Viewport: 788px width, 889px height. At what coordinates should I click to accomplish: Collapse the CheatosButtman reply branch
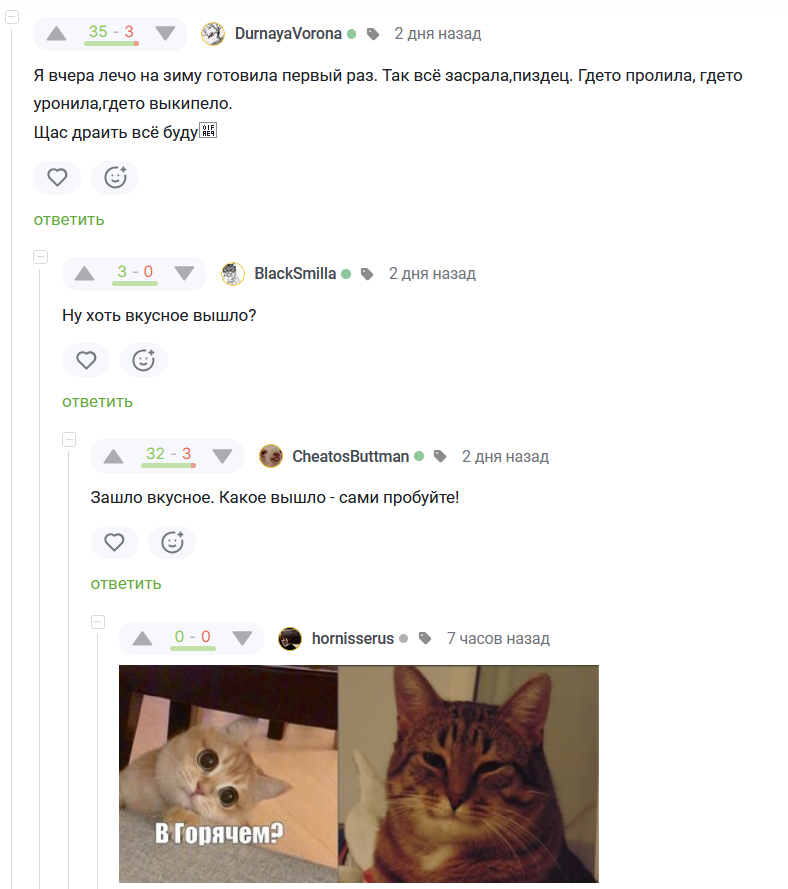(x=69, y=439)
